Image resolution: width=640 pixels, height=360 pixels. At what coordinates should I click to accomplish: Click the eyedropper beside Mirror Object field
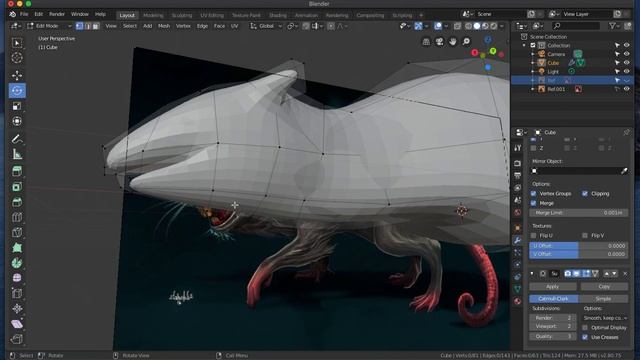pyautogui.click(x=624, y=171)
